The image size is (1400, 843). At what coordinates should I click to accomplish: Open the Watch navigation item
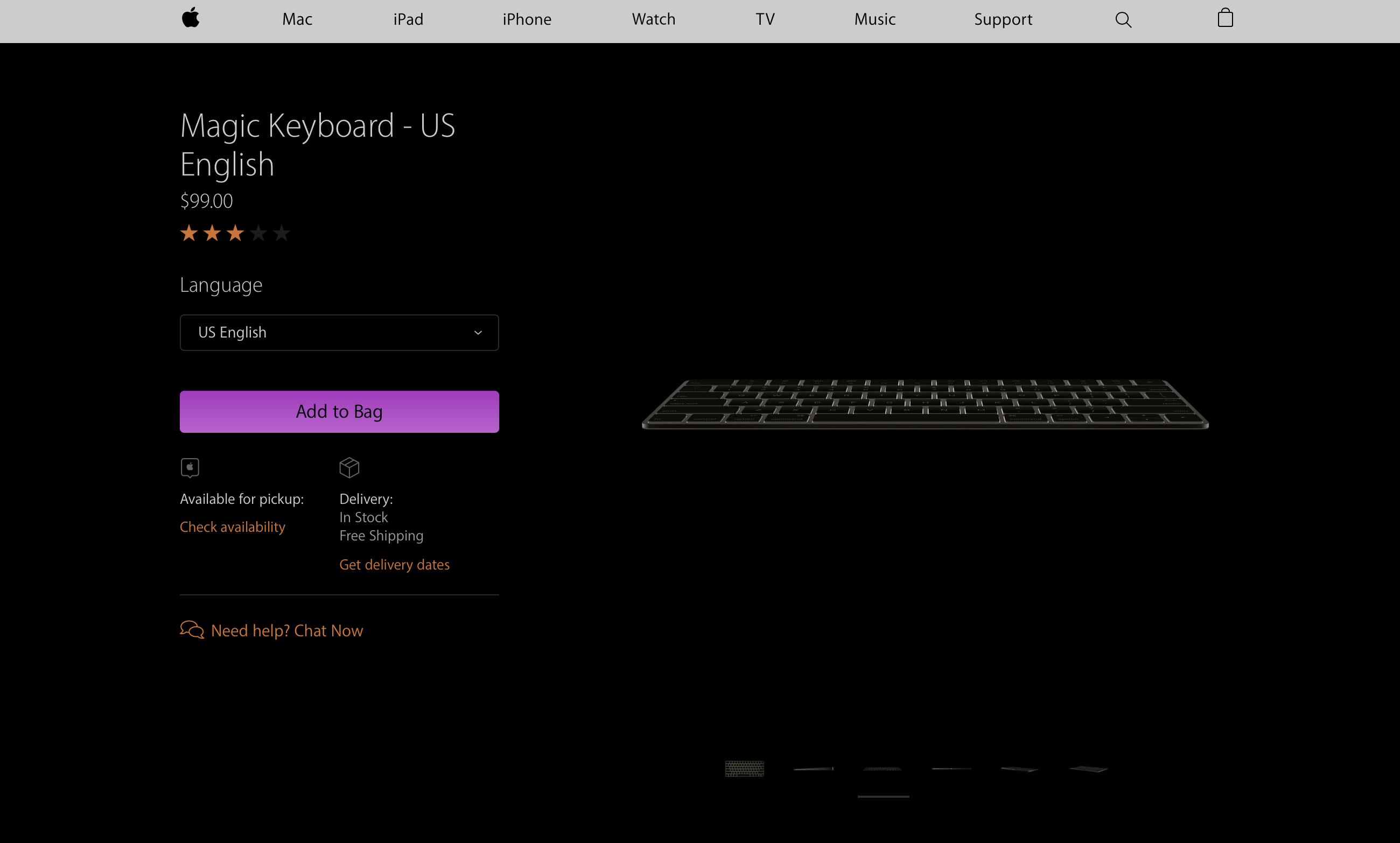coord(653,19)
